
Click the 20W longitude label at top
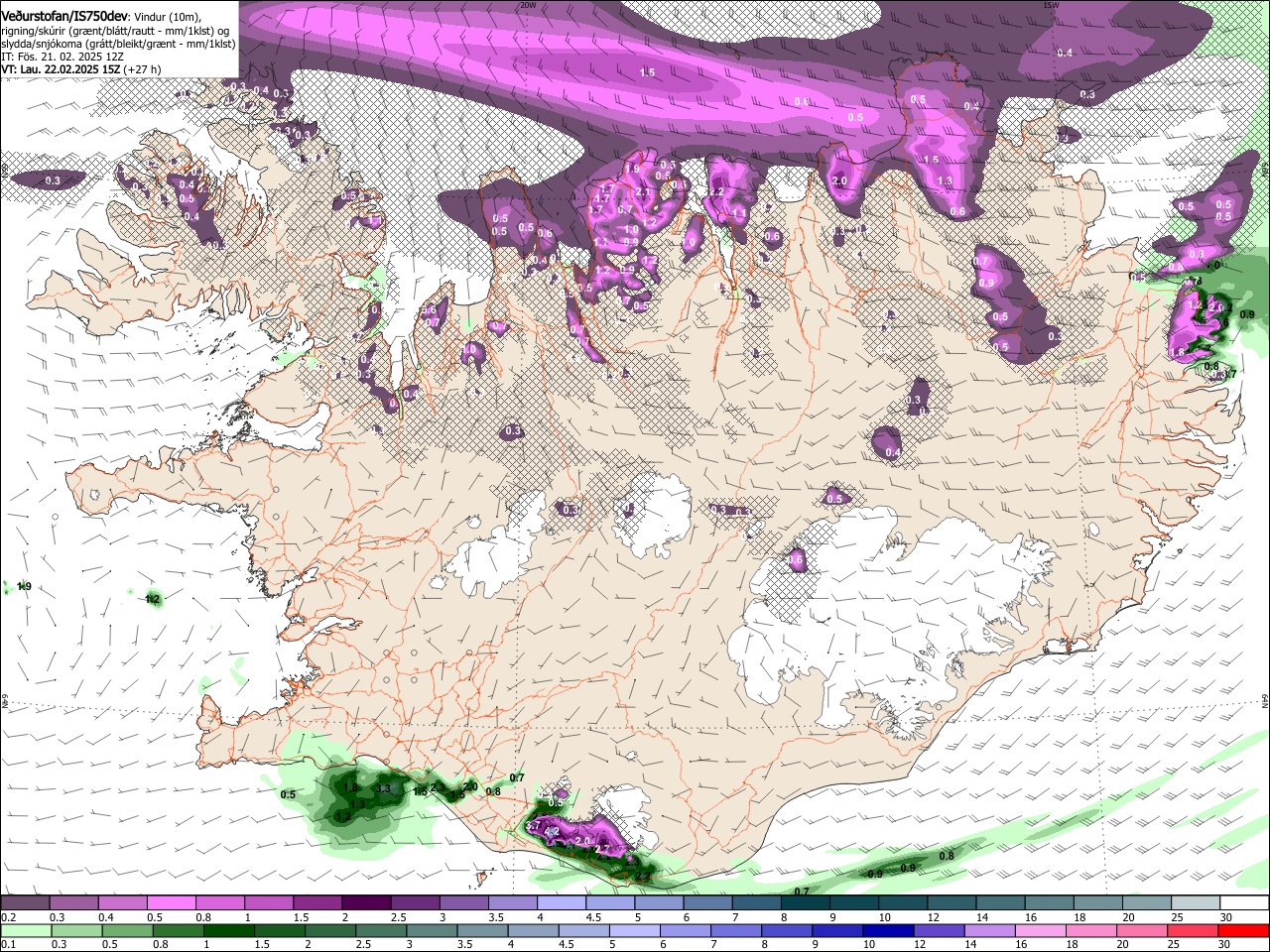(528, 5)
